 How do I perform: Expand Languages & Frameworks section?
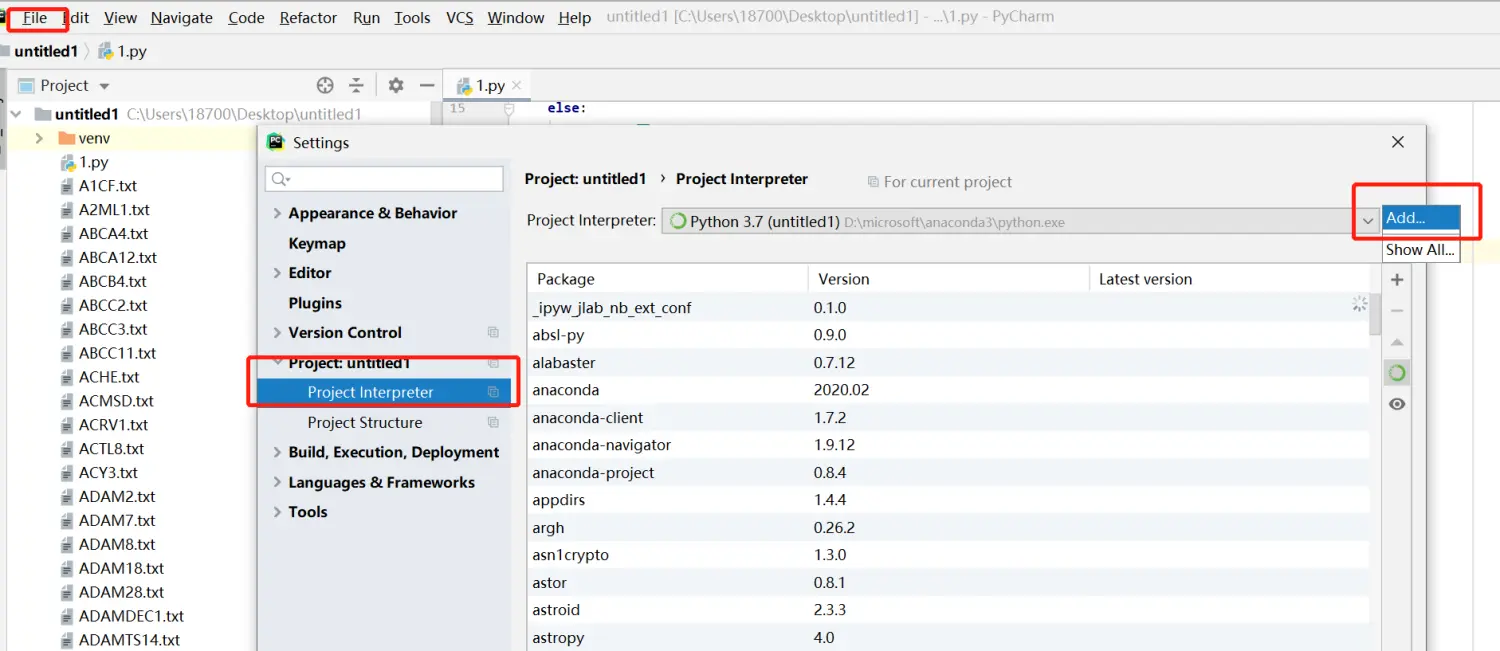click(x=278, y=482)
